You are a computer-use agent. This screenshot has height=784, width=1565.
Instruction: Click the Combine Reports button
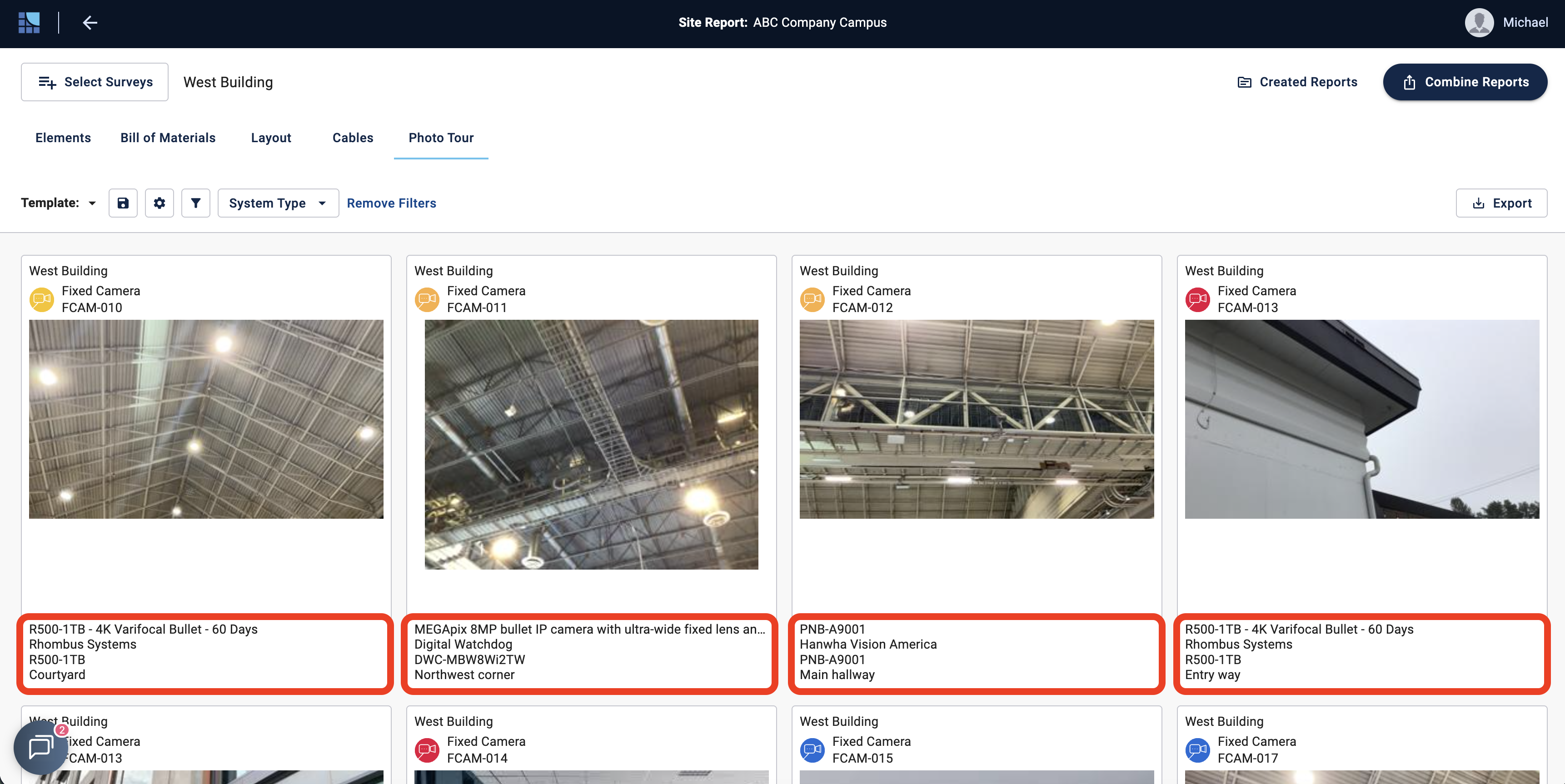click(1465, 82)
